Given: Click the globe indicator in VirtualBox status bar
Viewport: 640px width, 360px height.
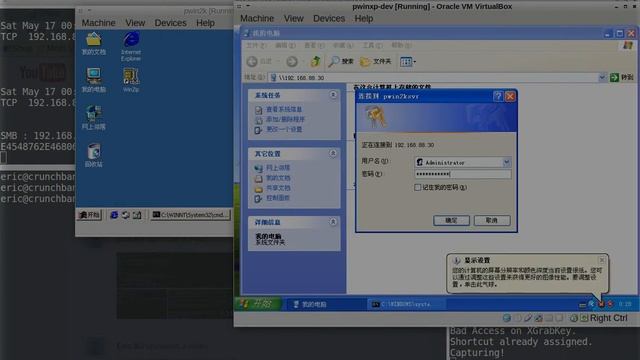Looking at the screenshot, I should pyautogui.click(x=507, y=318).
